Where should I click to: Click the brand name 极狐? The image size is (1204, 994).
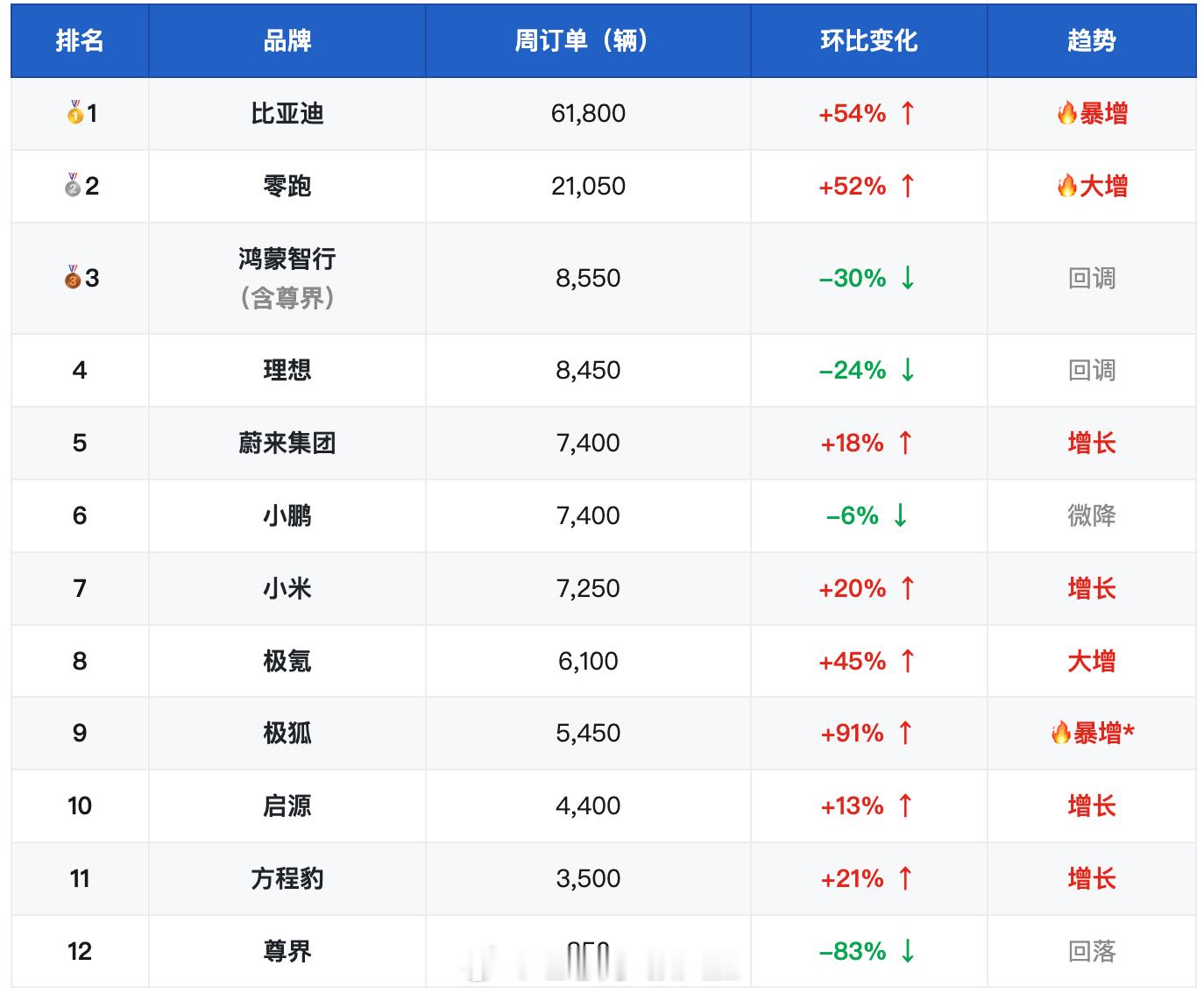point(287,733)
